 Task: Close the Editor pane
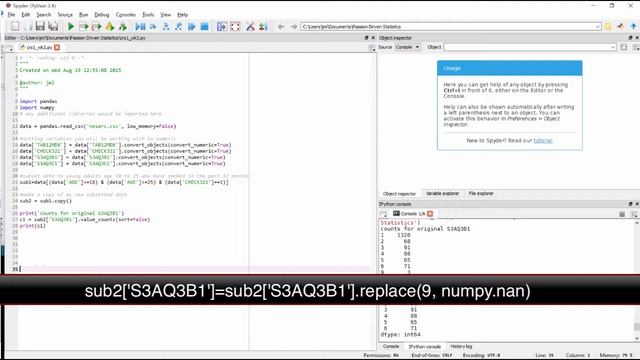[x=373, y=38]
